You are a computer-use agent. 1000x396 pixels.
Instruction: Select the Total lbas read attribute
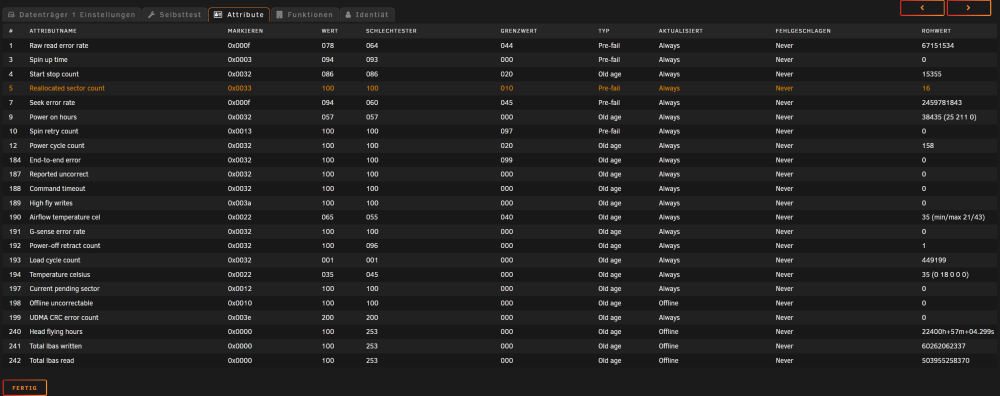[x=52, y=360]
